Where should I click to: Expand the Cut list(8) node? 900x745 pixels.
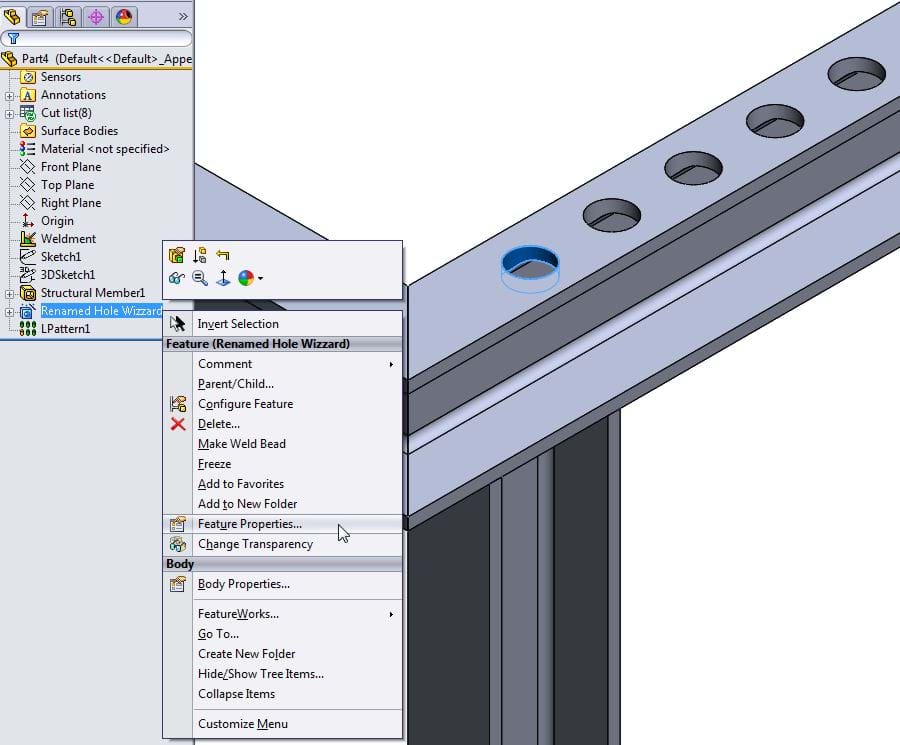coord(9,114)
